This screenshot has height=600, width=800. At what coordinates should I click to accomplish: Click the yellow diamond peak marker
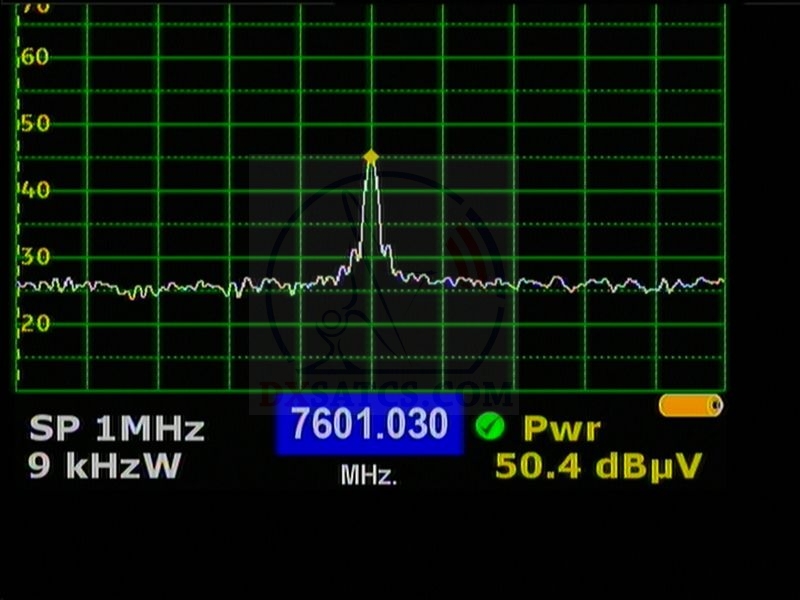[x=371, y=156]
